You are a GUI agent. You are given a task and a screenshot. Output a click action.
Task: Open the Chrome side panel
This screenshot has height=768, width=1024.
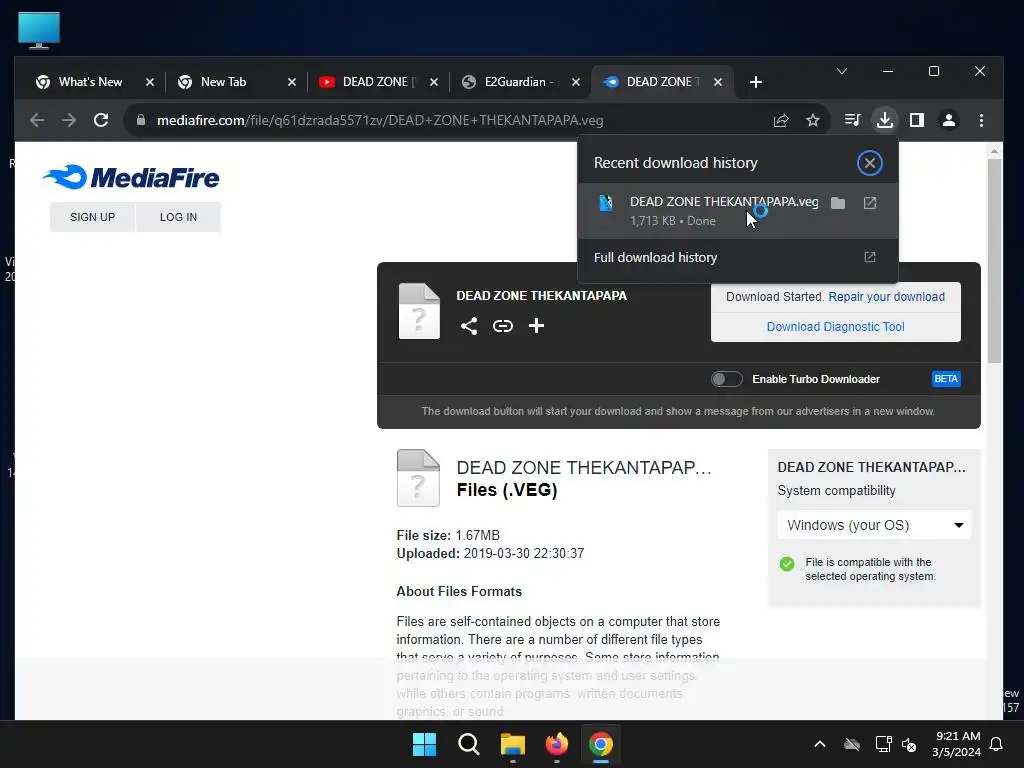point(916,120)
